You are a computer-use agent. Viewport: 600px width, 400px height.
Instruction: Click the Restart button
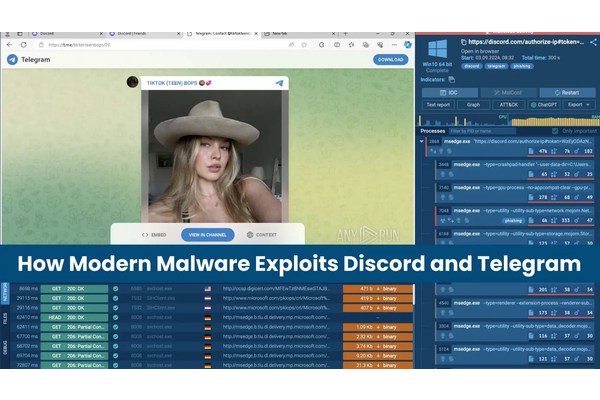click(x=567, y=93)
